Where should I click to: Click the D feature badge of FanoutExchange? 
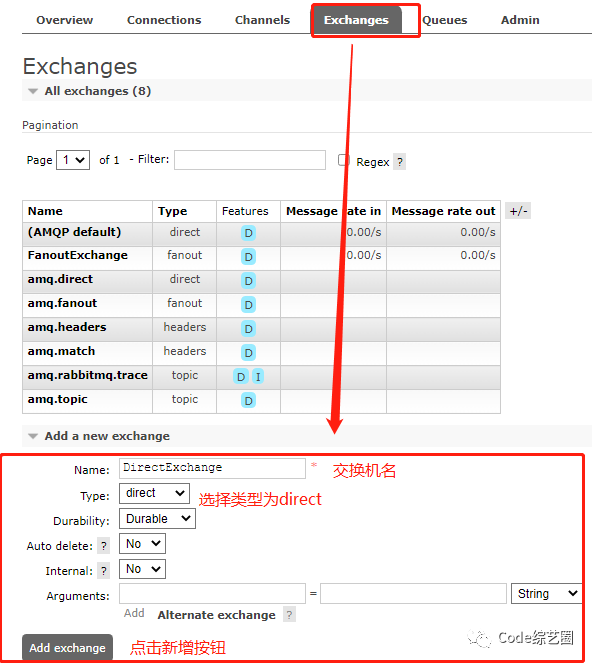click(x=249, y=257)
